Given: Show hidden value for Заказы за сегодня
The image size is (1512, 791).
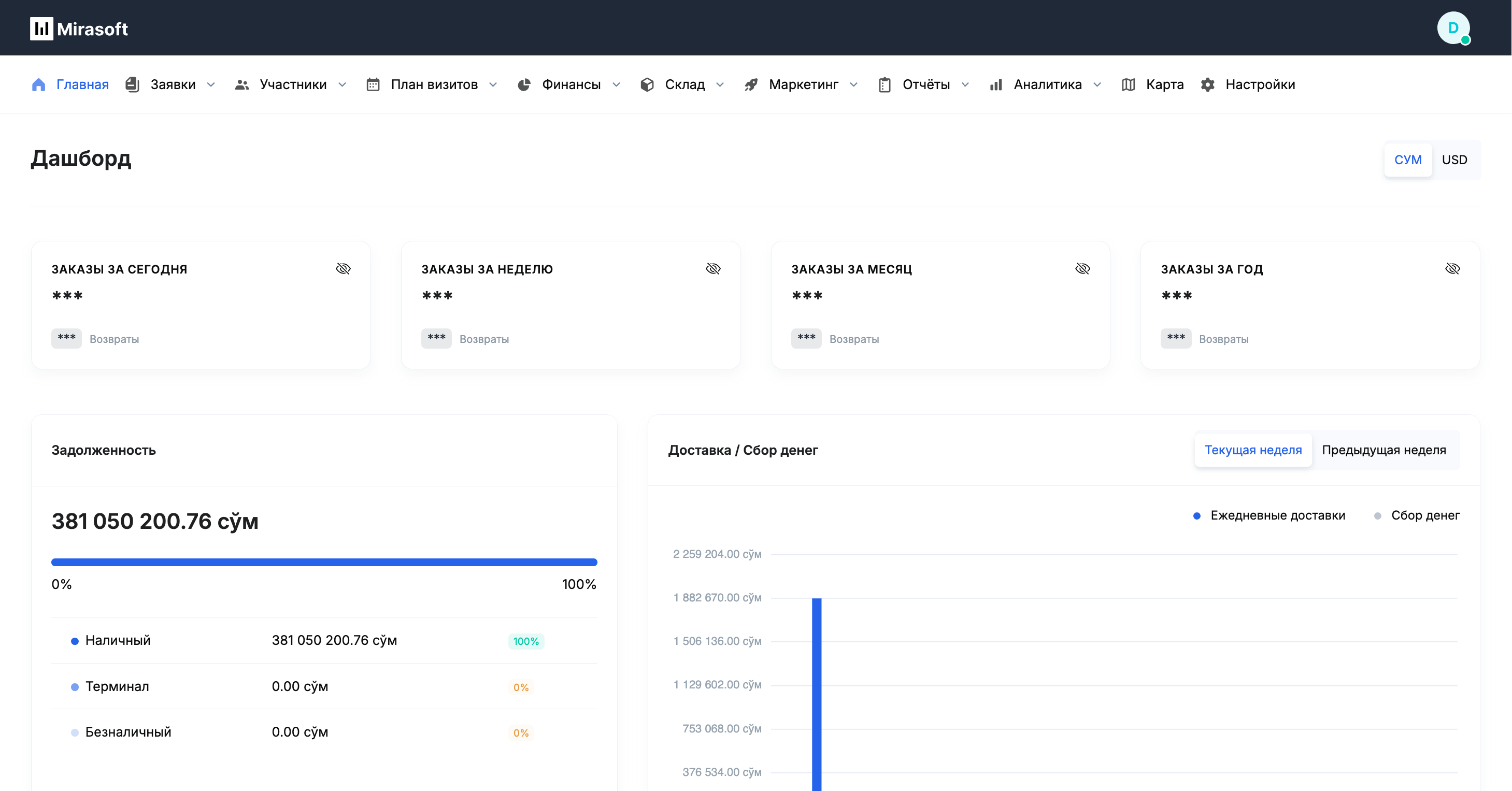Looking at the screenshot, I should tap(344, 269).
